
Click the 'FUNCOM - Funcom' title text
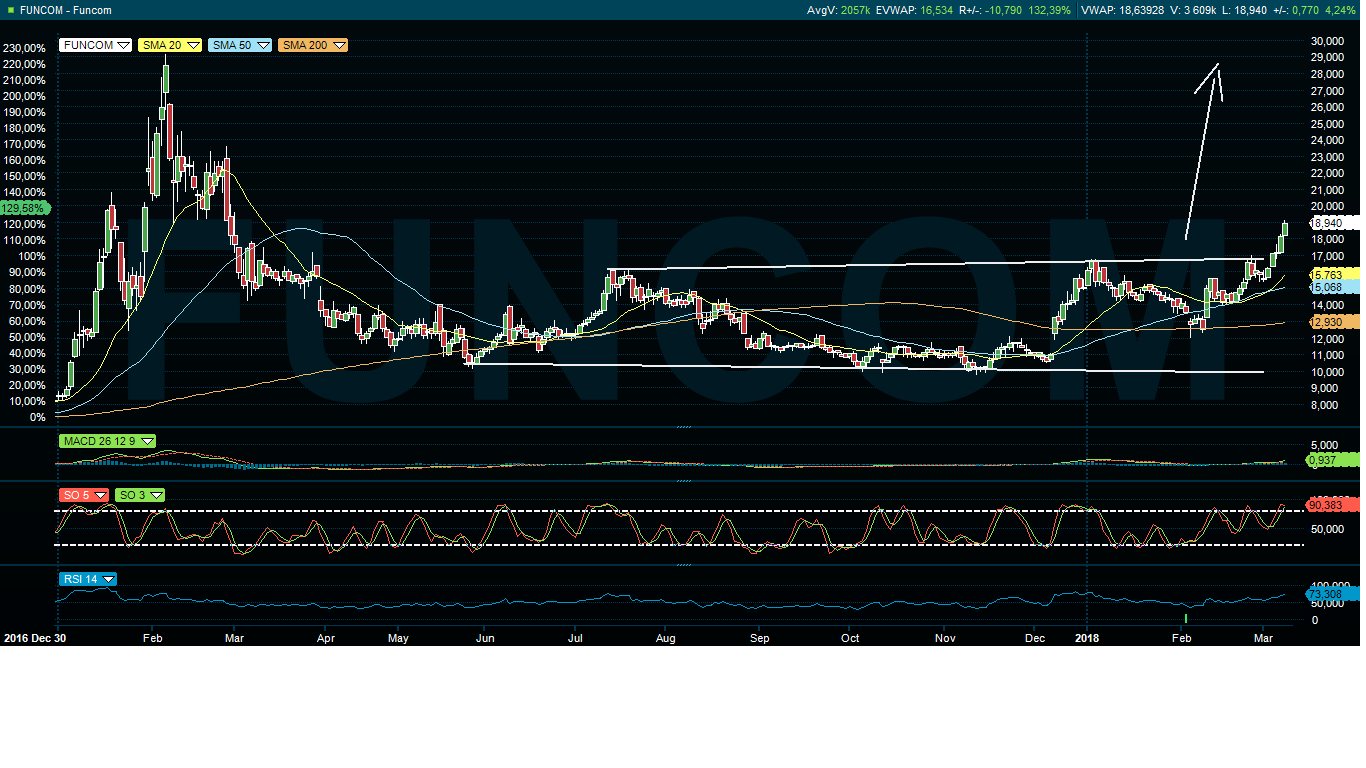point(66,10)
